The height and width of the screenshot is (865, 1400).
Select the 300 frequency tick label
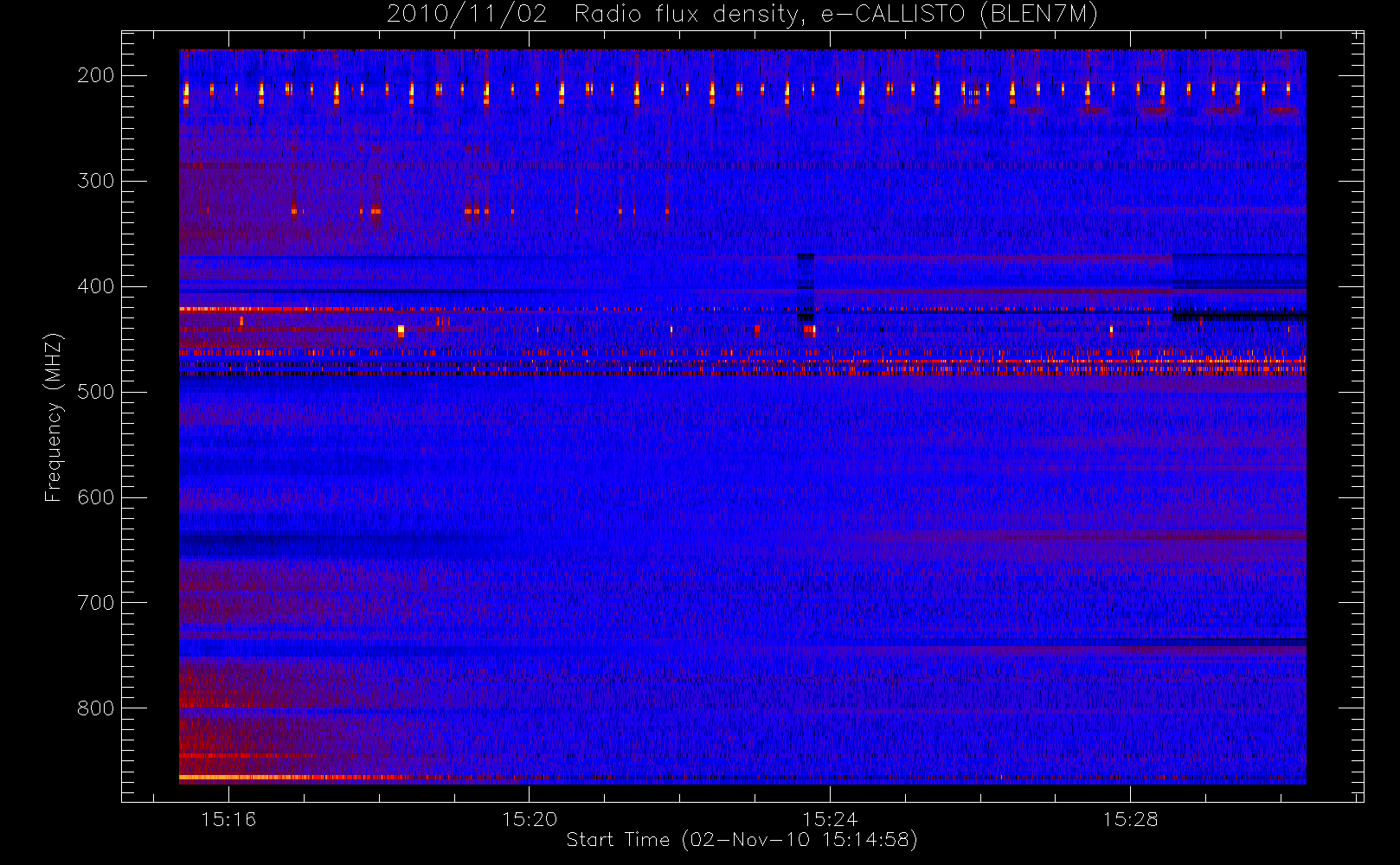pos(96,181)
